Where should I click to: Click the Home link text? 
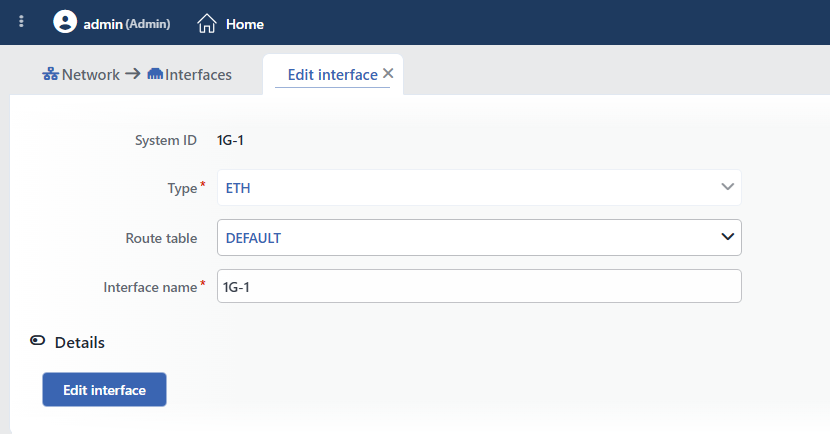[x=245, y=24]
